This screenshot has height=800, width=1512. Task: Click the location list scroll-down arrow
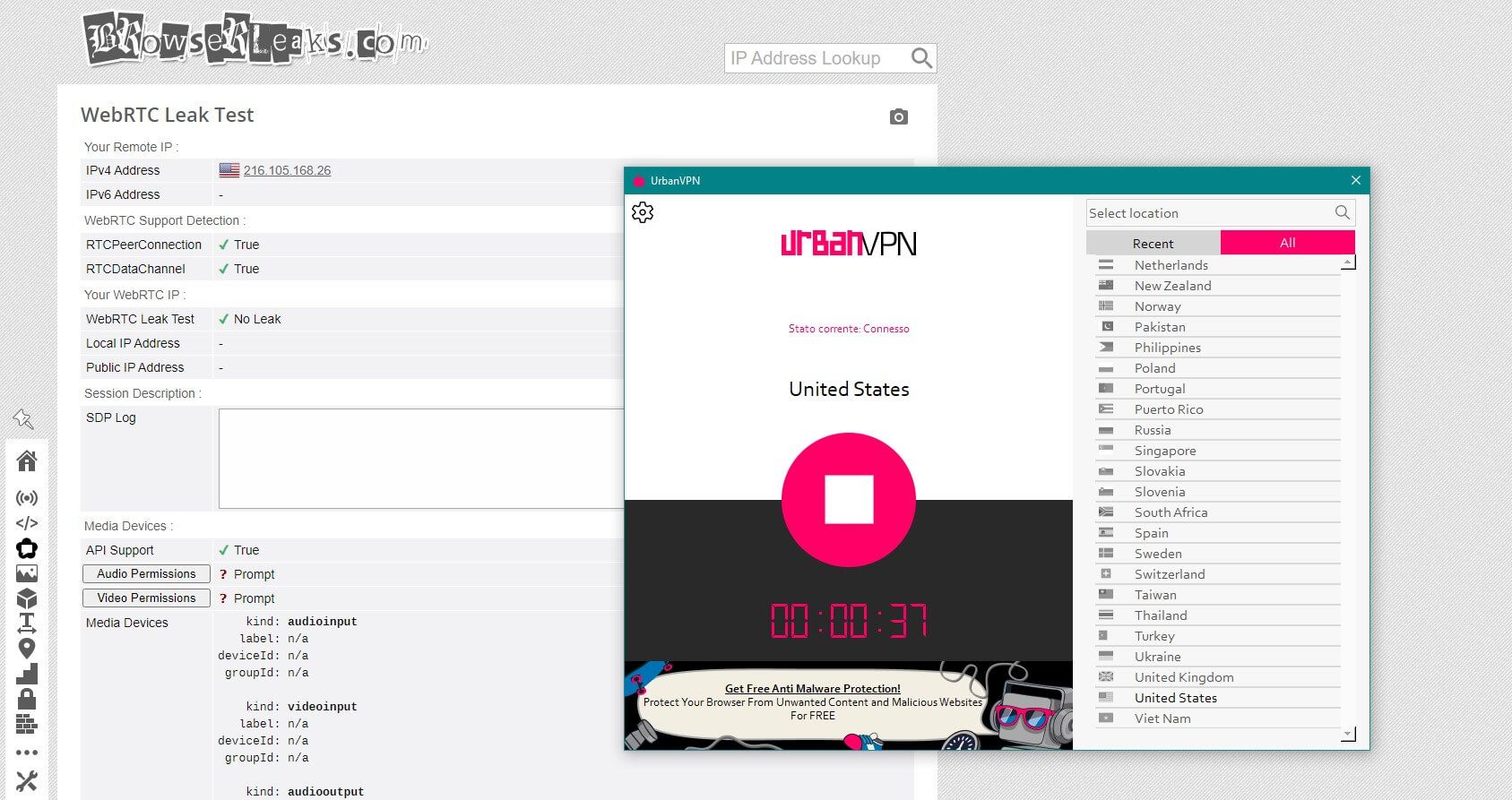click(x=1348, y=734)
